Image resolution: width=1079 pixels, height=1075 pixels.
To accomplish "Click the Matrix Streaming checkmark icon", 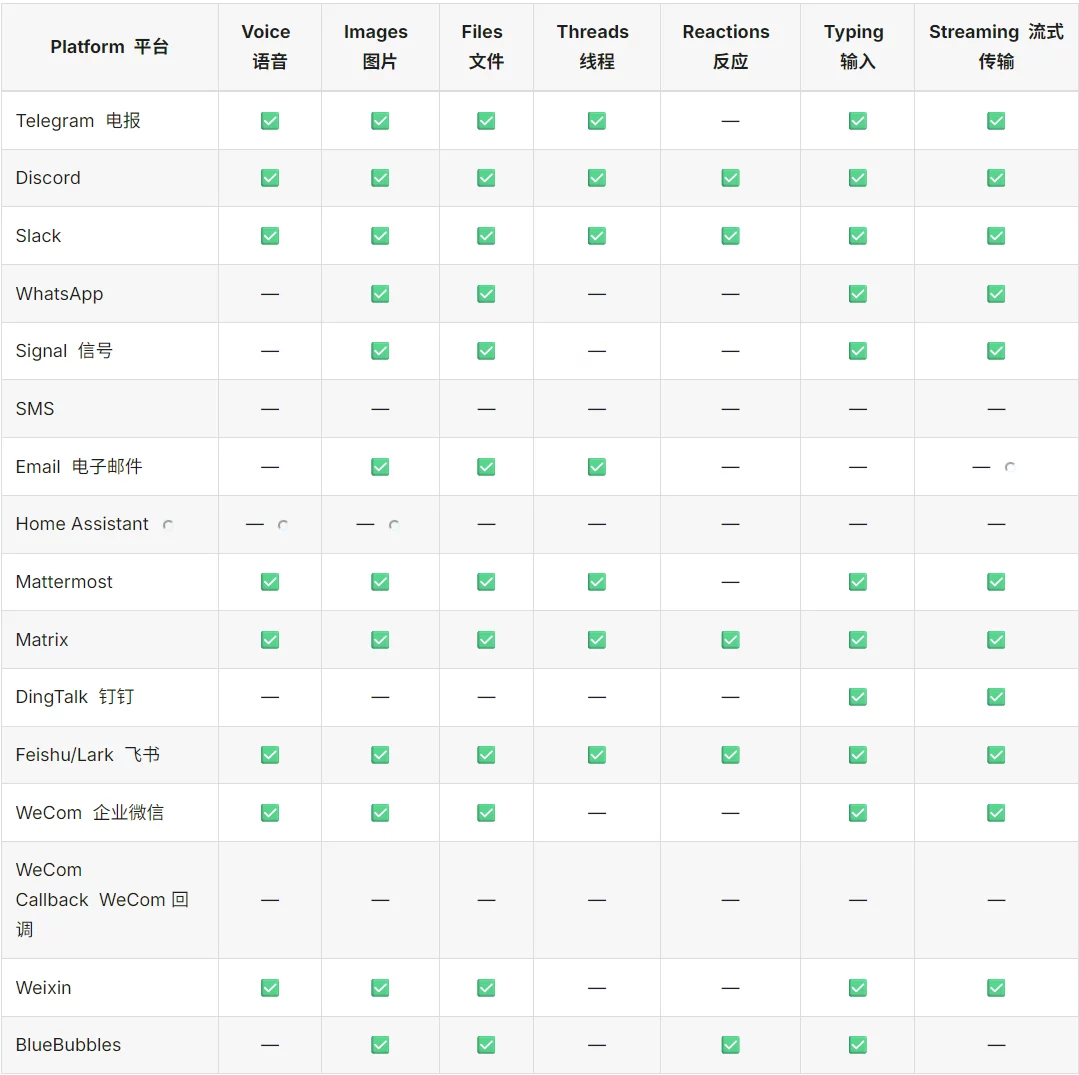I will pyautogui.click(x=996, y=640).
